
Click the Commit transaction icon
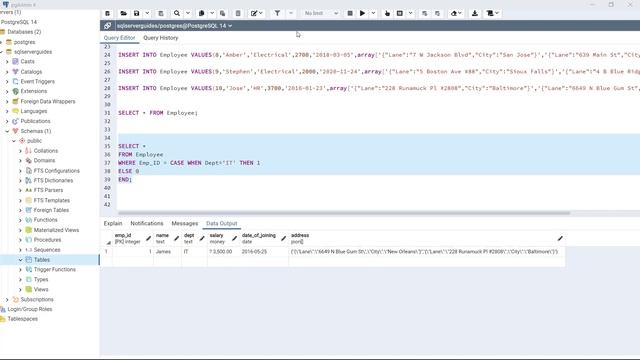tap(425, 13)
